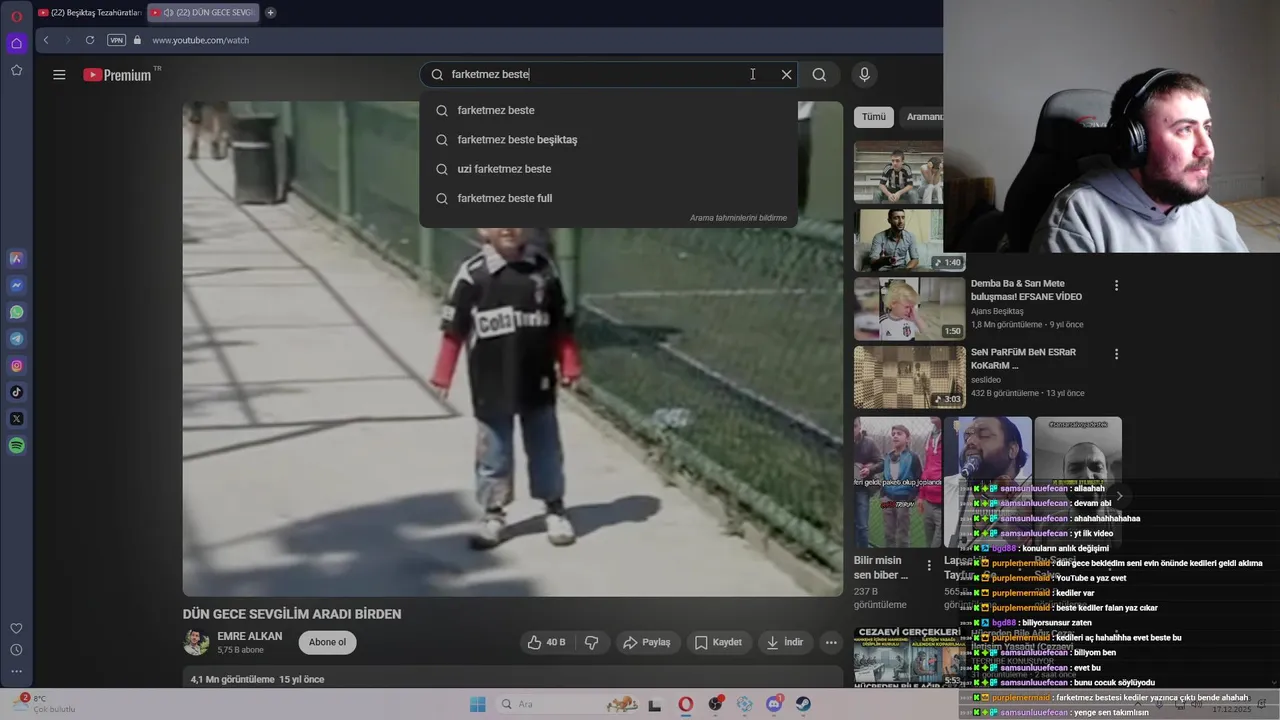
Task: Open options menu for Demba Ba video
Action: pyautogui.click(x=1116, y=285)
